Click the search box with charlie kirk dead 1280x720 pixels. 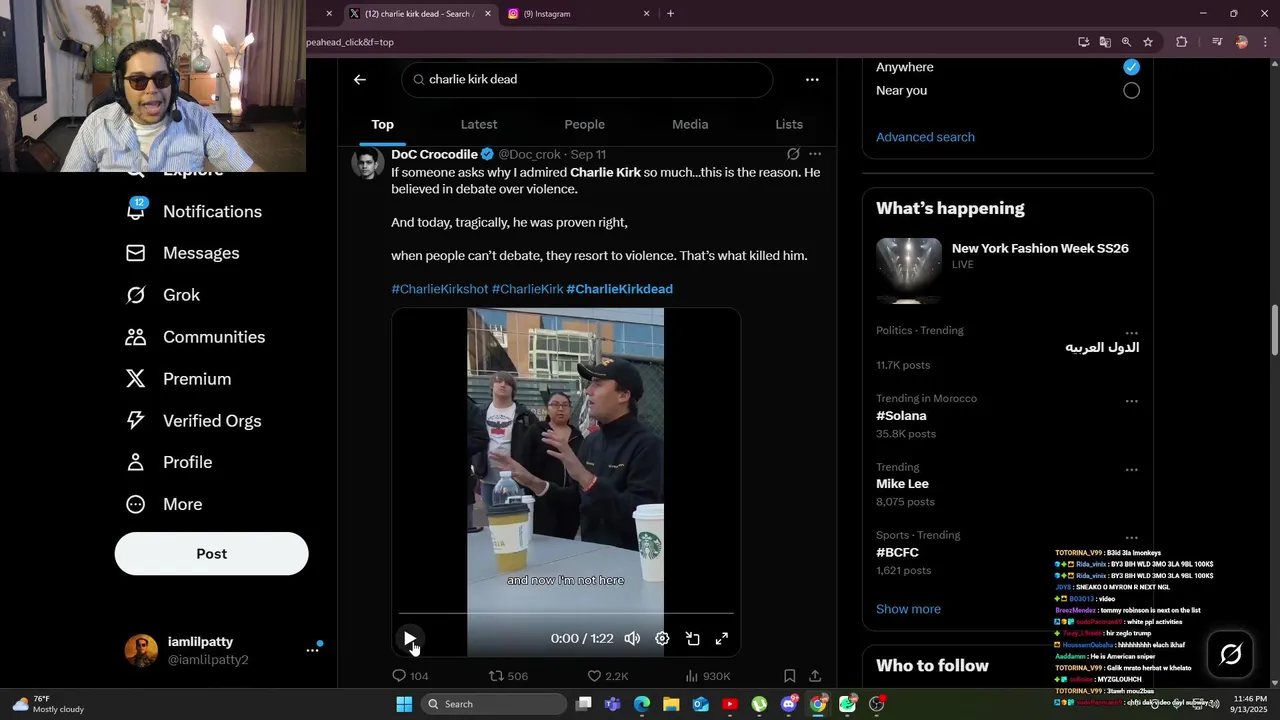tap(587, 79)
